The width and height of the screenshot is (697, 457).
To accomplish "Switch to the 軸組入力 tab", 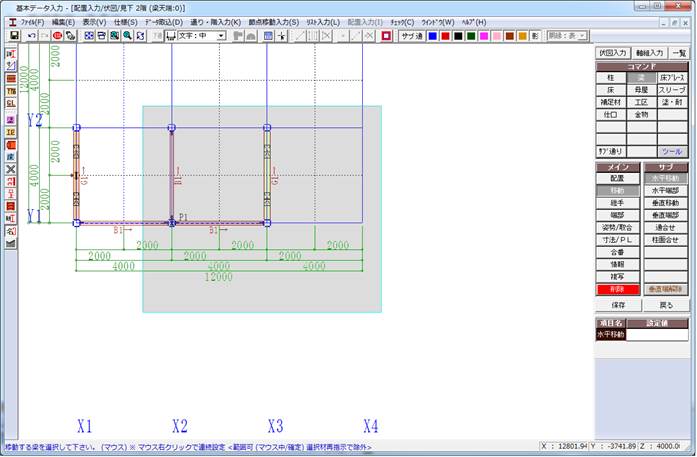I will (x=649, y=53).
